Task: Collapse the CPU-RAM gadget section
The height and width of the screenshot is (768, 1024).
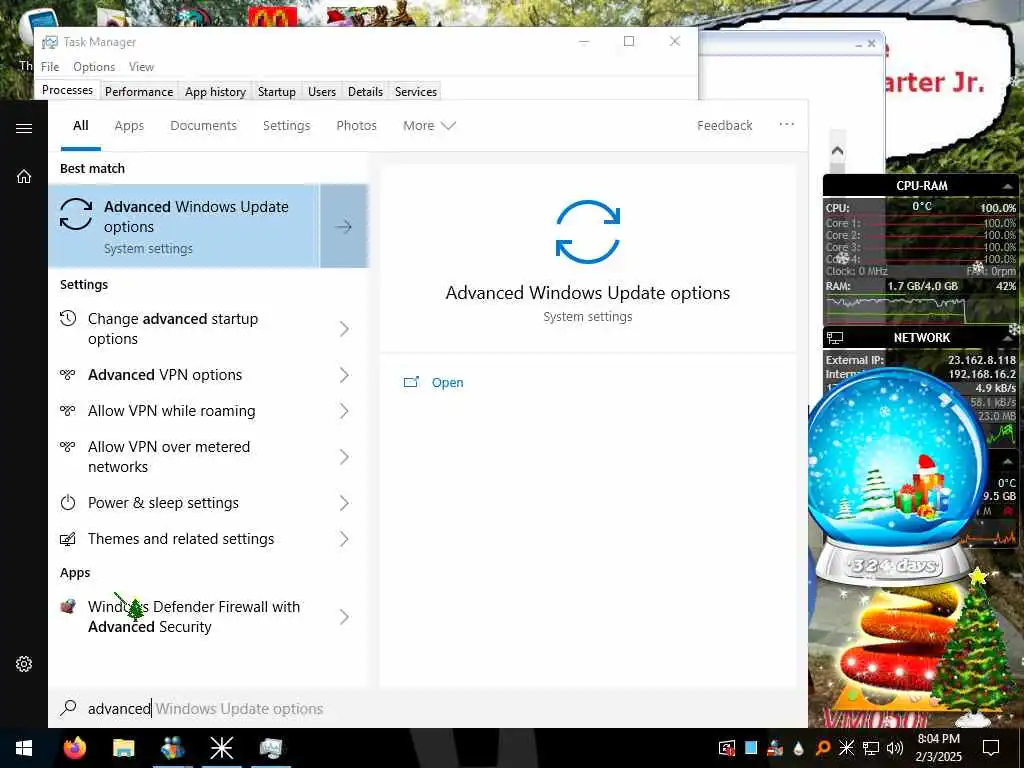Action: [x=1008, y=186]
